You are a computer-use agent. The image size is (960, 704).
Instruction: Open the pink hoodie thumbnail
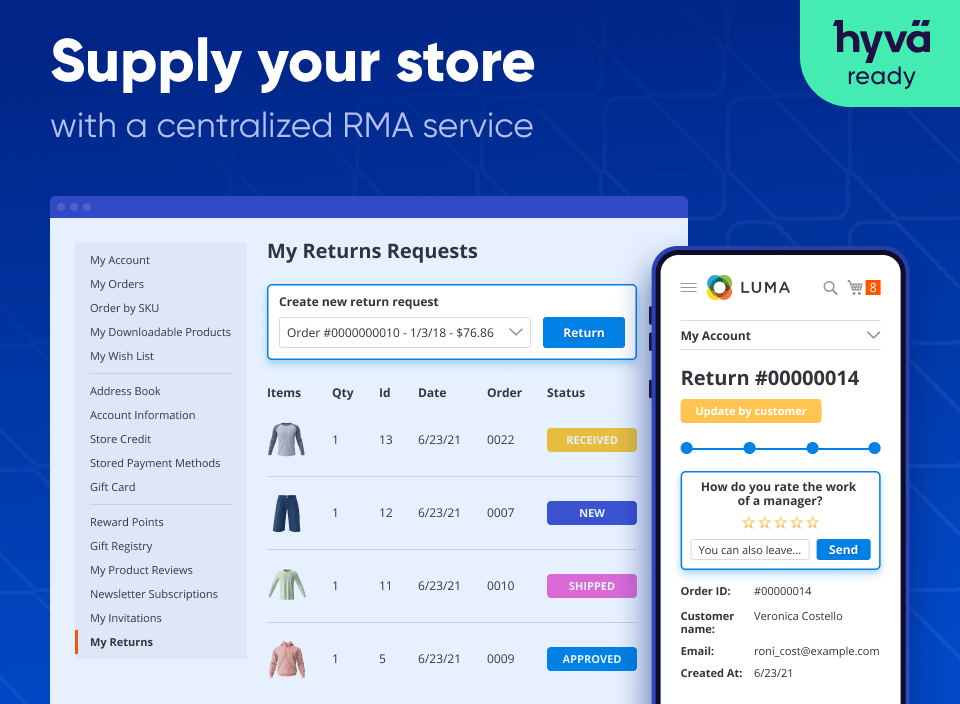(x=287, y=659)
